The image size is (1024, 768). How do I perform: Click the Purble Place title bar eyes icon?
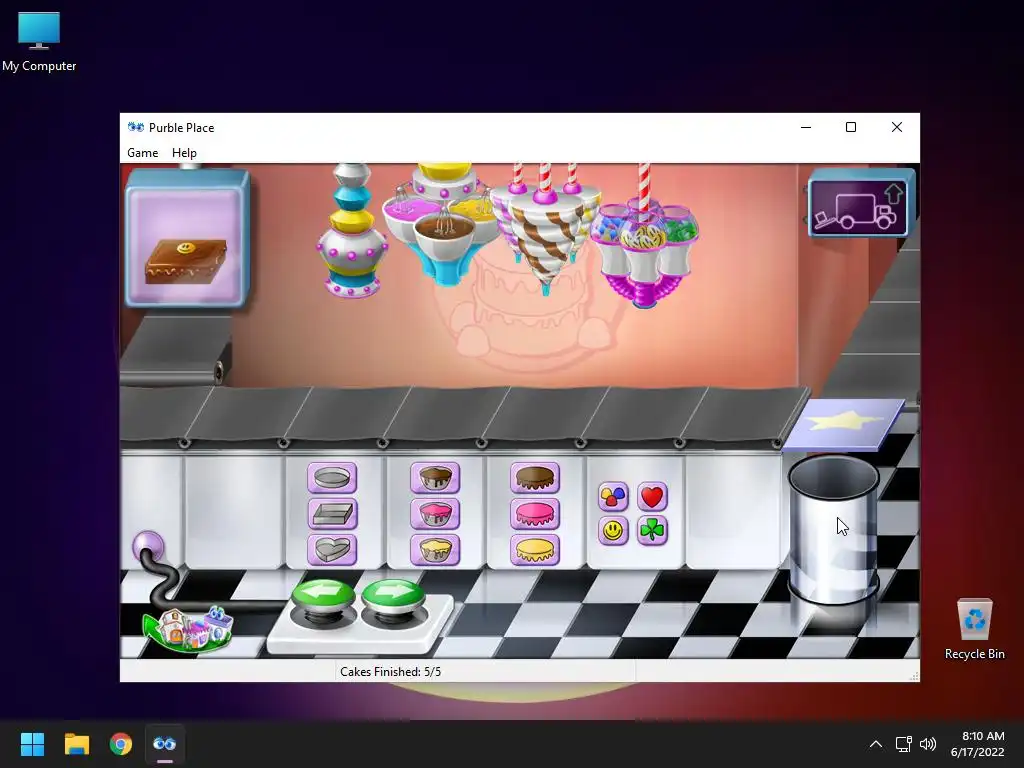click(135, 127)
